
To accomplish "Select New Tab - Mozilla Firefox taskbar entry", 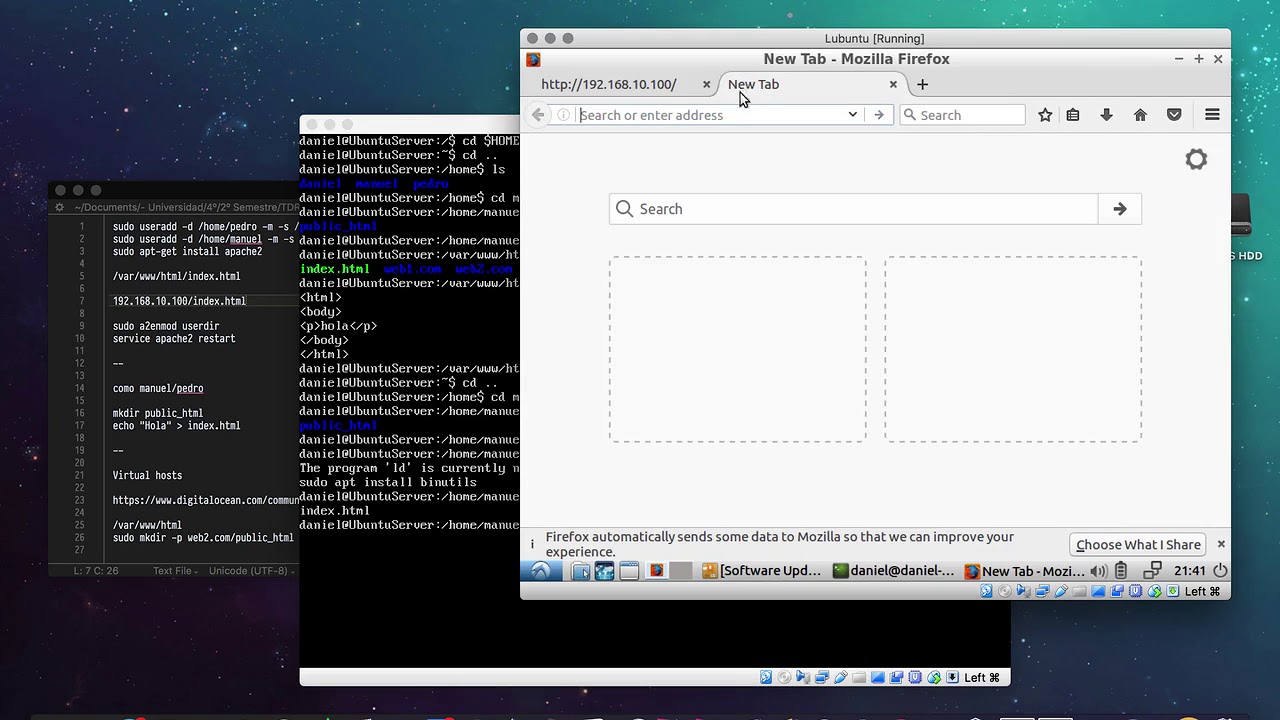I will click(x=1025, y=571).
